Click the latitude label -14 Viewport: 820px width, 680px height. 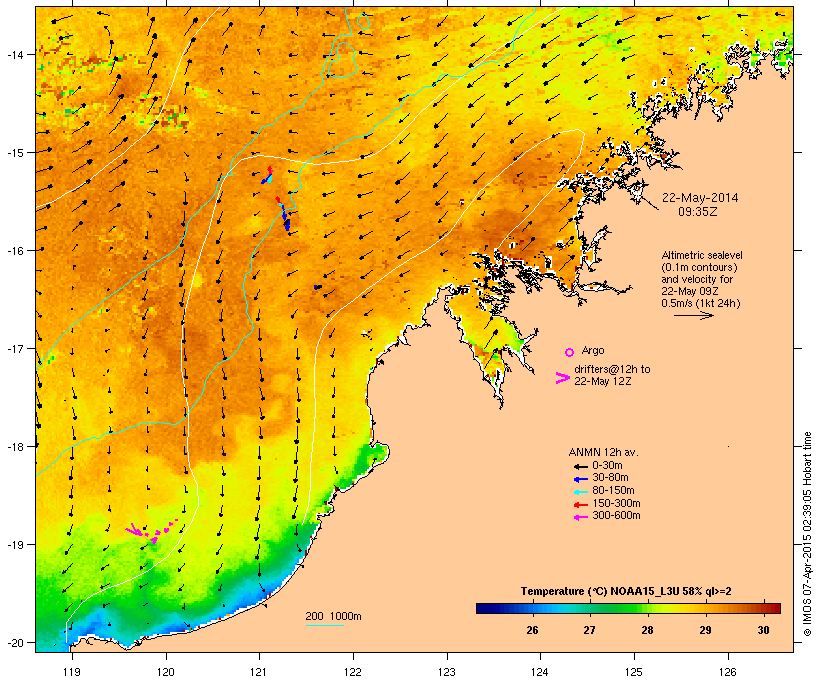tap(14, 54)
